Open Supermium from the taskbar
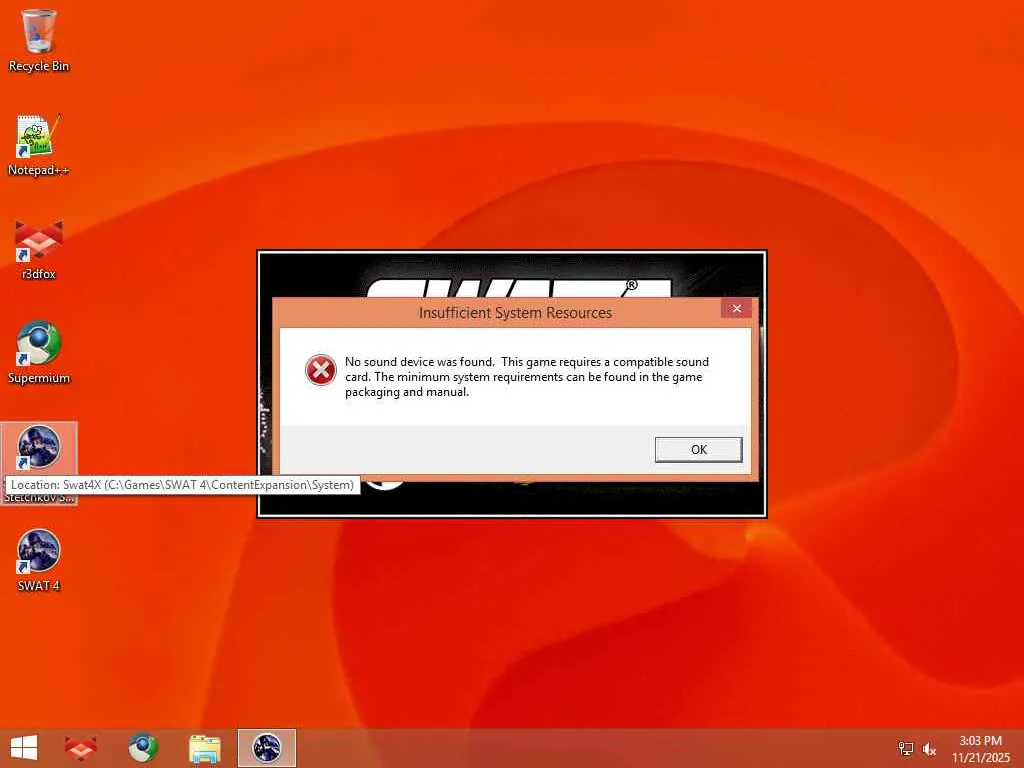 tap(142, 748)
